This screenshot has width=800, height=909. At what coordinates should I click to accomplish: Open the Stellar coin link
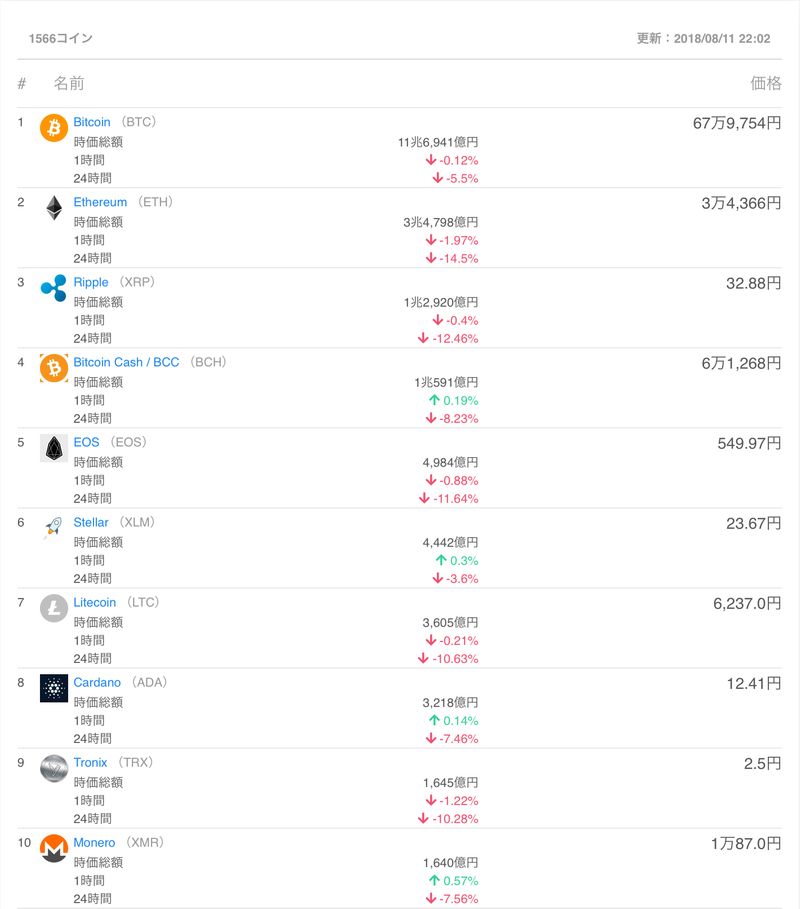[91, 522]
